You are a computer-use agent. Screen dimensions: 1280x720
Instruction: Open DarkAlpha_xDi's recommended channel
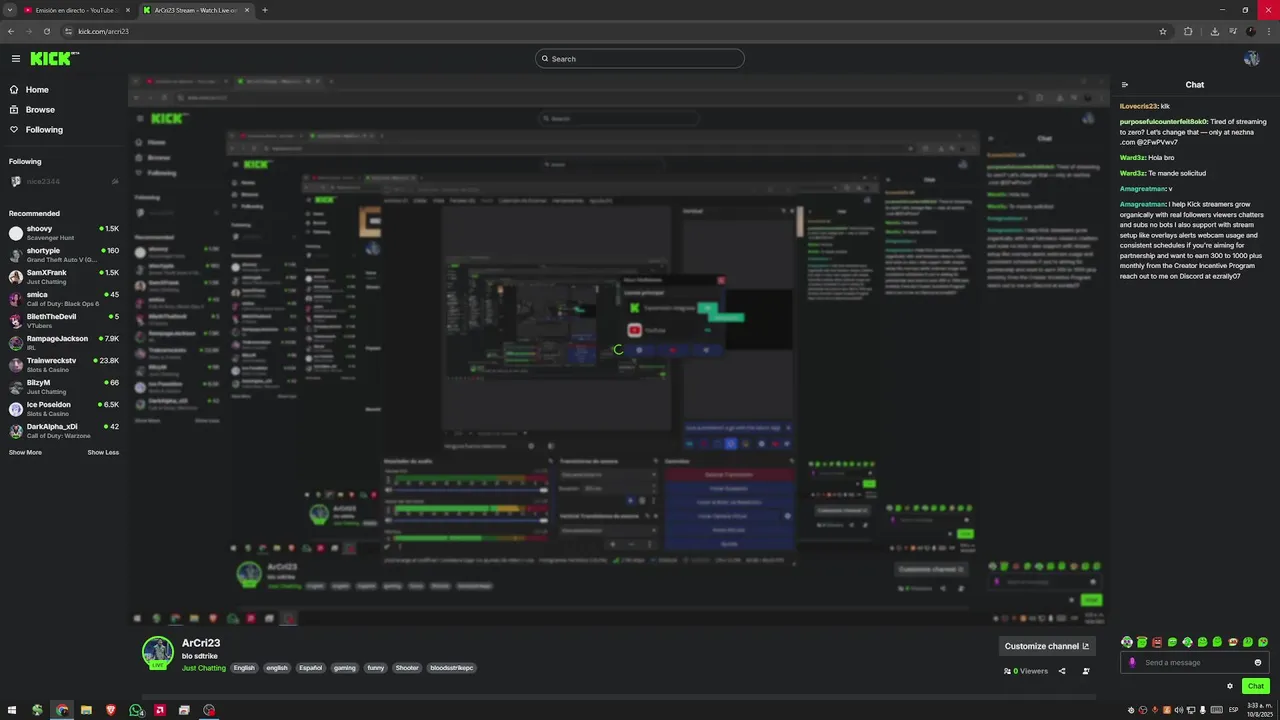(64, 431)
